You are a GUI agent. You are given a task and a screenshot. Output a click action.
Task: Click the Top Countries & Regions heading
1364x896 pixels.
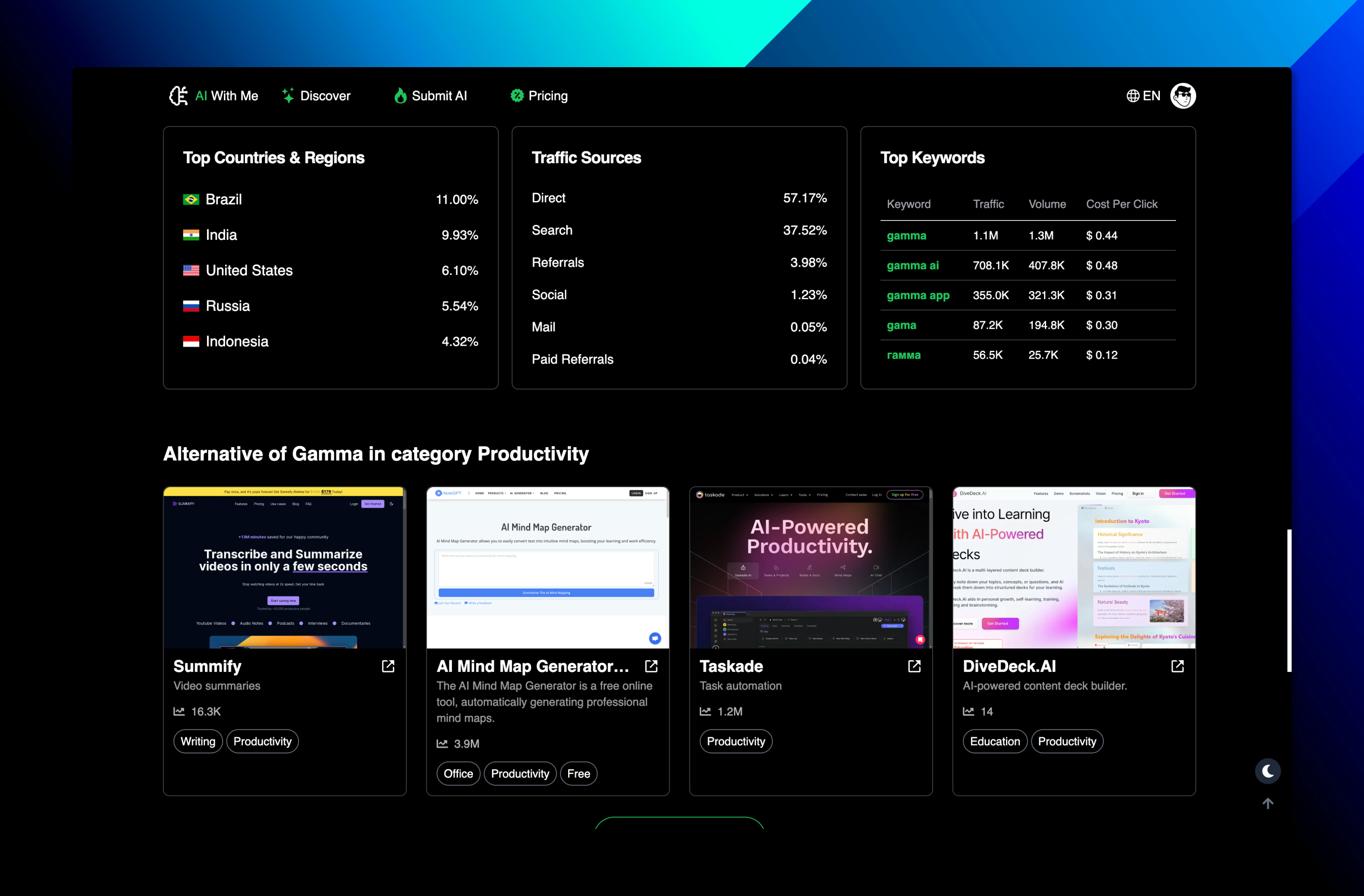tap(273, 157)
